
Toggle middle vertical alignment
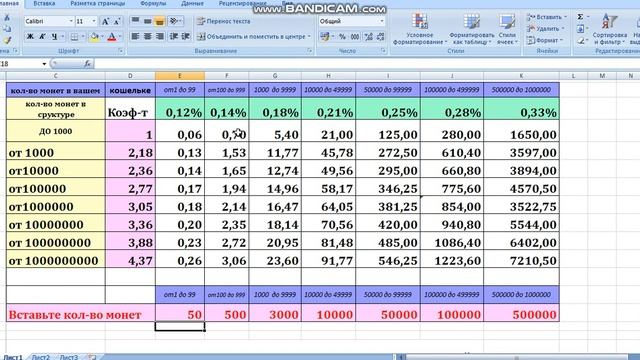coord(147,21)
